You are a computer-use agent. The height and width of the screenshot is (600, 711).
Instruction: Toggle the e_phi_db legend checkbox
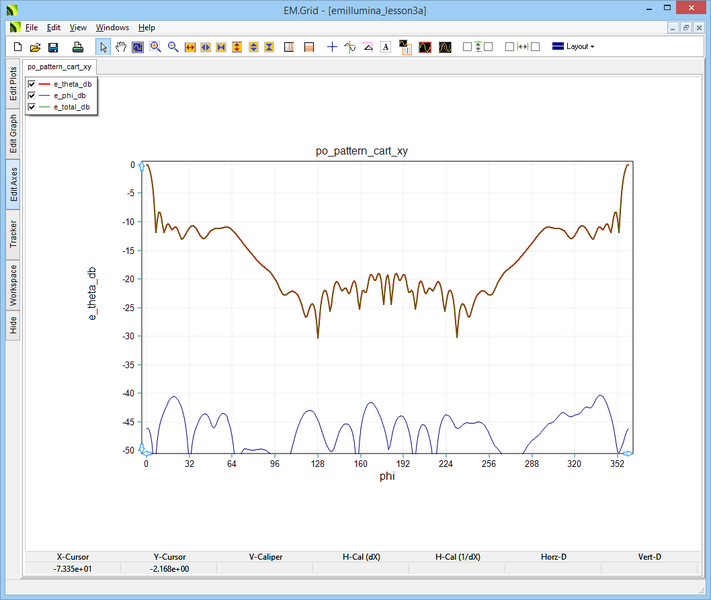click(x=32, y=95)
